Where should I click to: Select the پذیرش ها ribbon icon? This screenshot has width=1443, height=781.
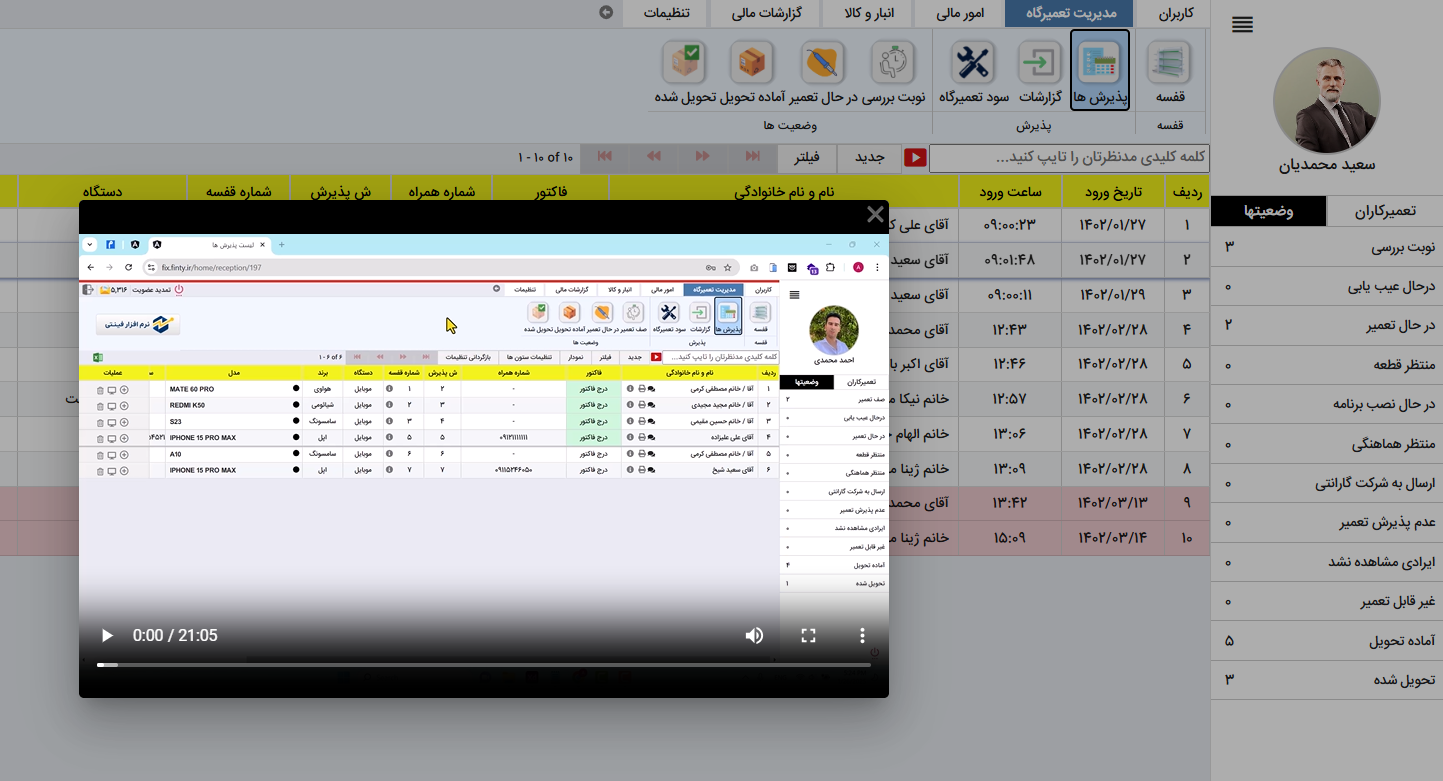point(1100,70)
